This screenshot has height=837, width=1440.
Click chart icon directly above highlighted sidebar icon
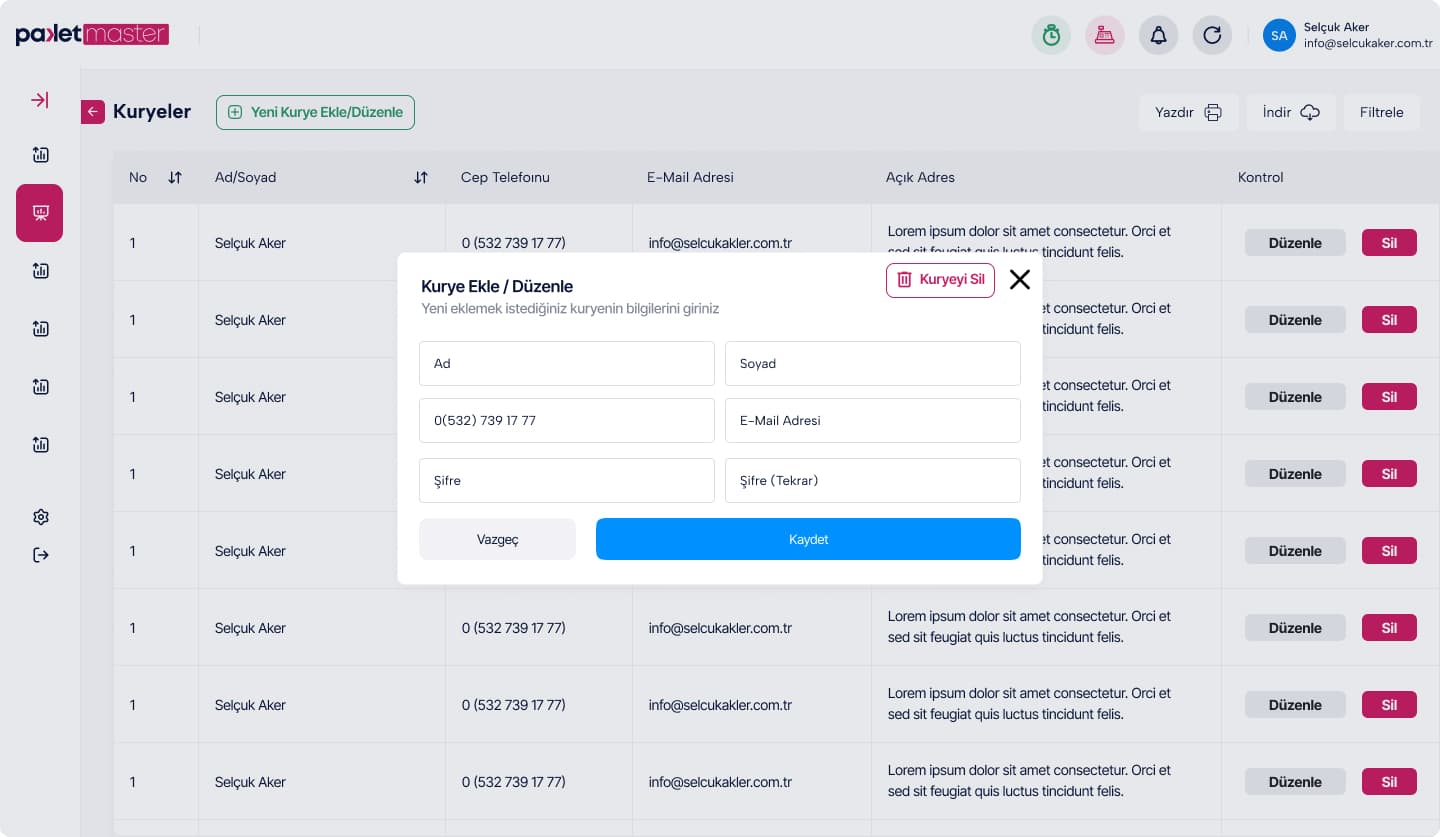(40, 154)
